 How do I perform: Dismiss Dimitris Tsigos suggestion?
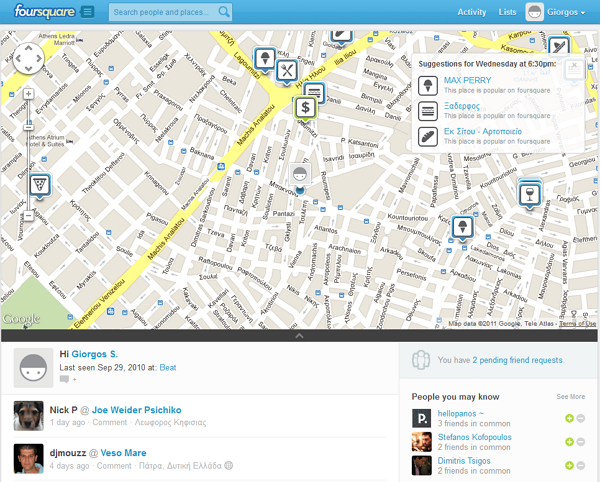(x=581, y=466)
